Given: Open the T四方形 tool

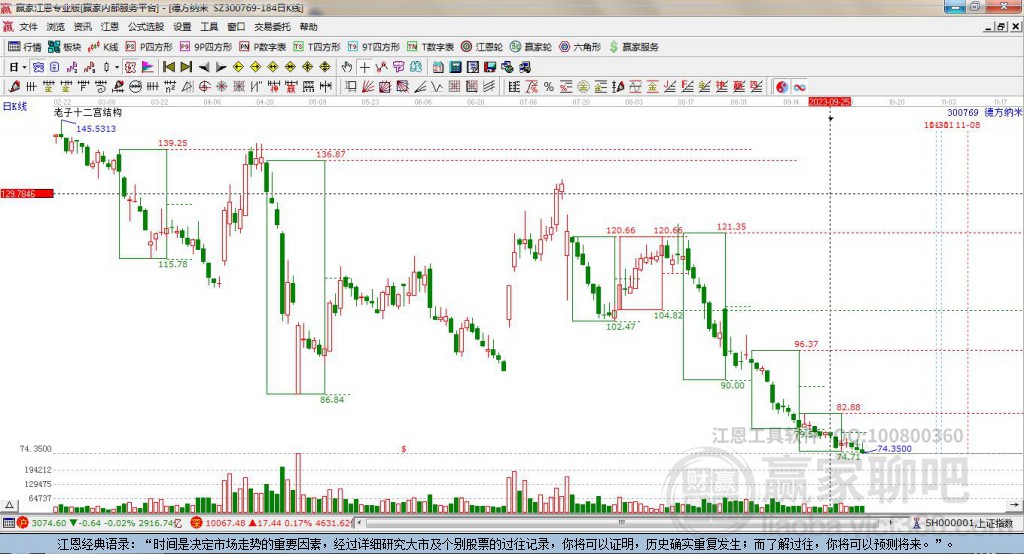Looking at the screenshot, I should pos(317,47).
